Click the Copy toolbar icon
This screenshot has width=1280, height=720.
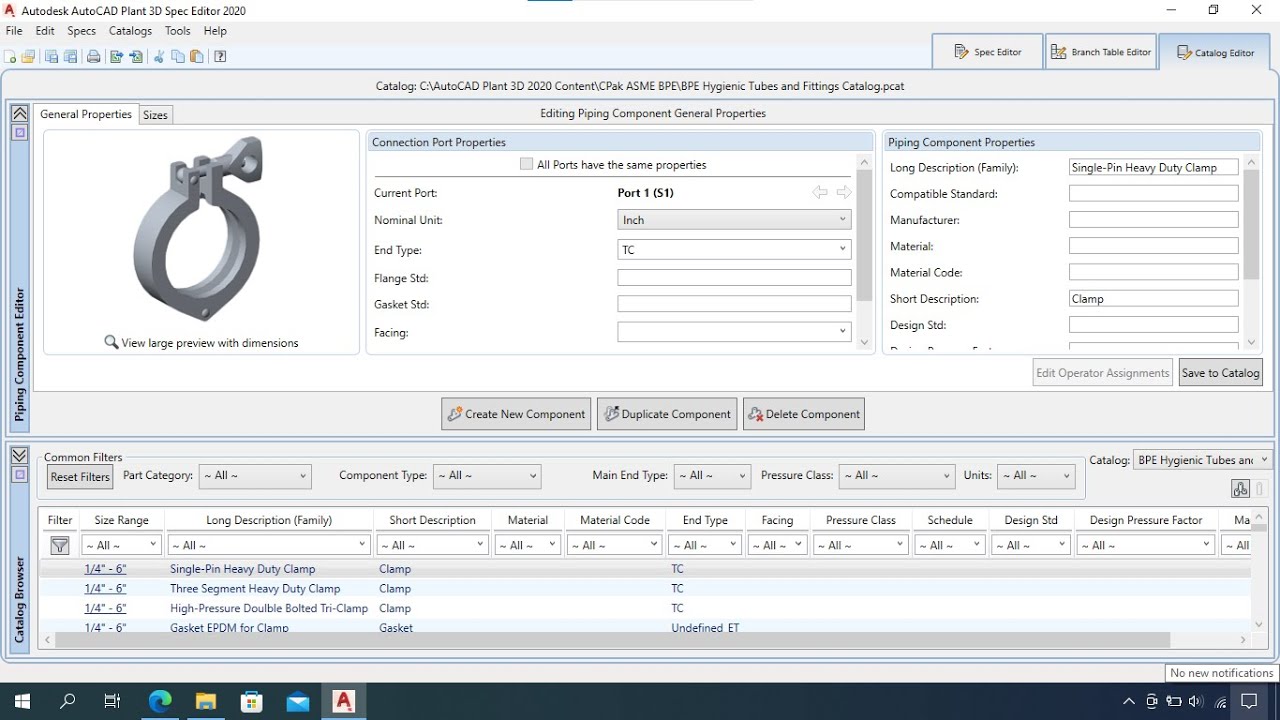(x=178, y=57)
